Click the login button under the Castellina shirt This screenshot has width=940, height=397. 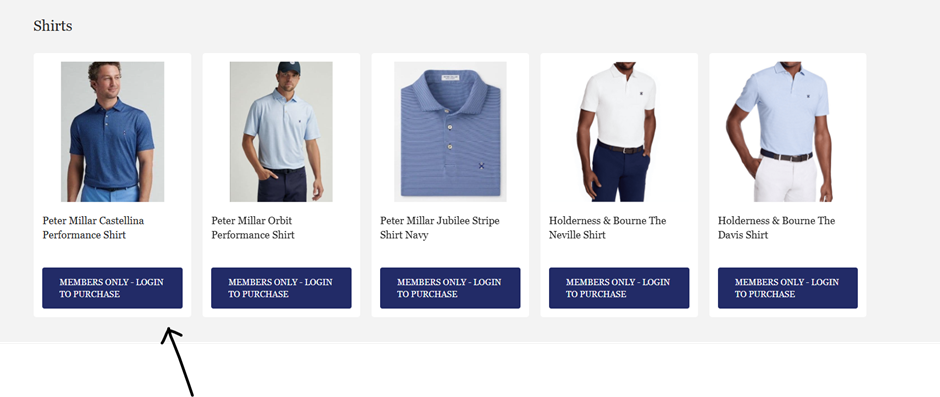[112, 288]
